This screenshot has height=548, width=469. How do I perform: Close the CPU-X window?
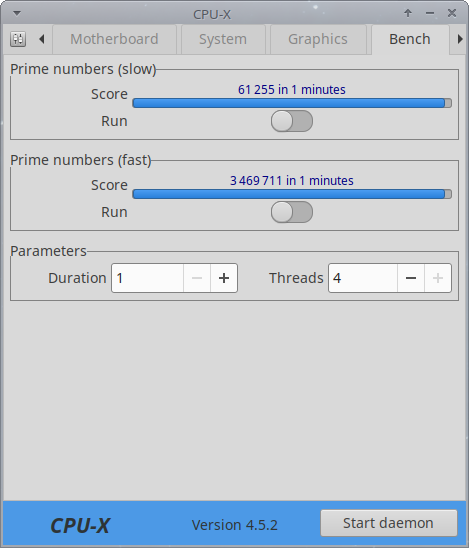pyautogui.click(x=452, y=13)
